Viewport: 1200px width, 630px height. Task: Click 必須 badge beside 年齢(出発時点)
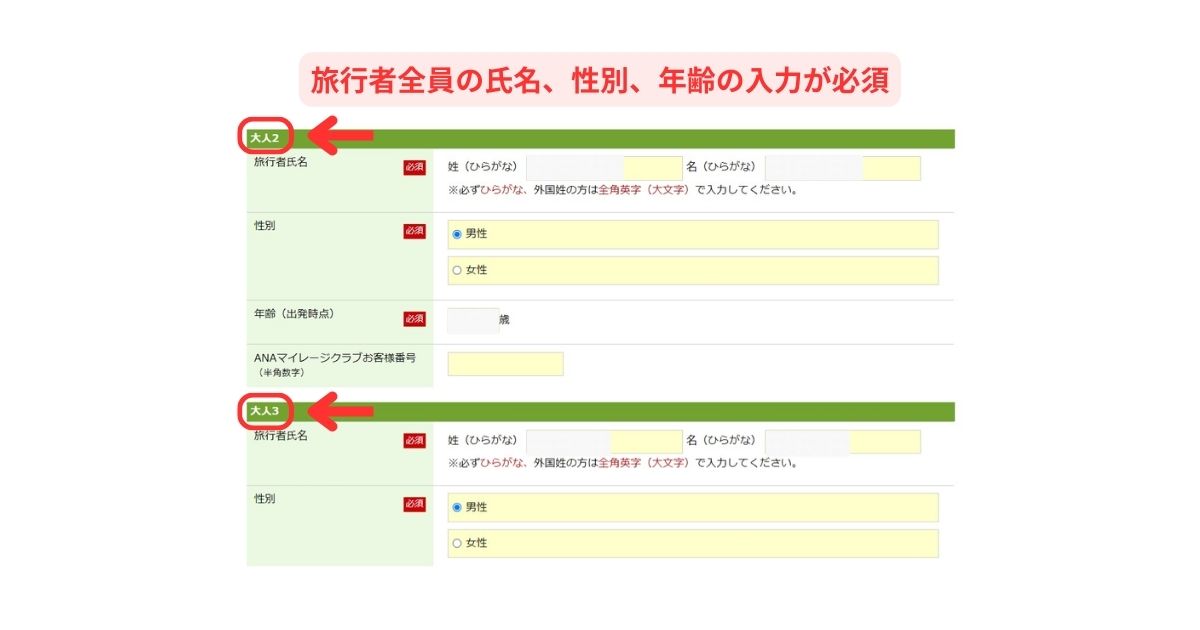414,319
